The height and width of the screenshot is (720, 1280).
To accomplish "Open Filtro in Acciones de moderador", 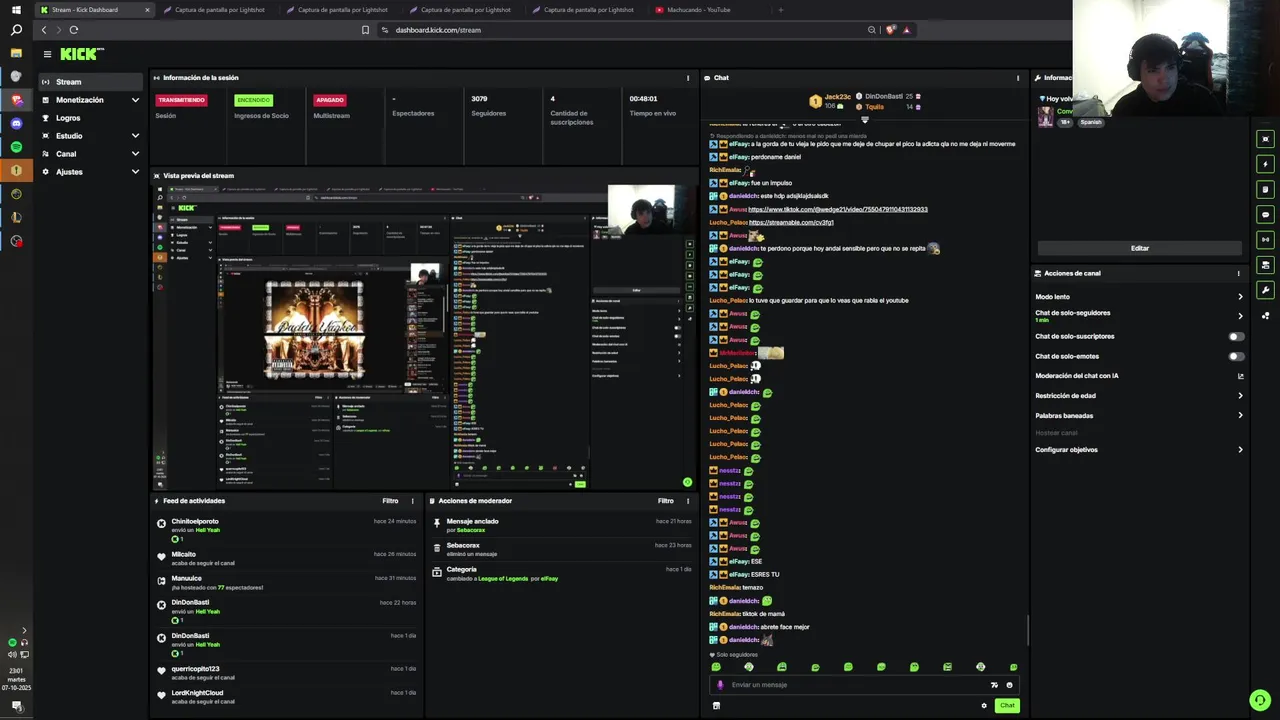I will [665, 501].
